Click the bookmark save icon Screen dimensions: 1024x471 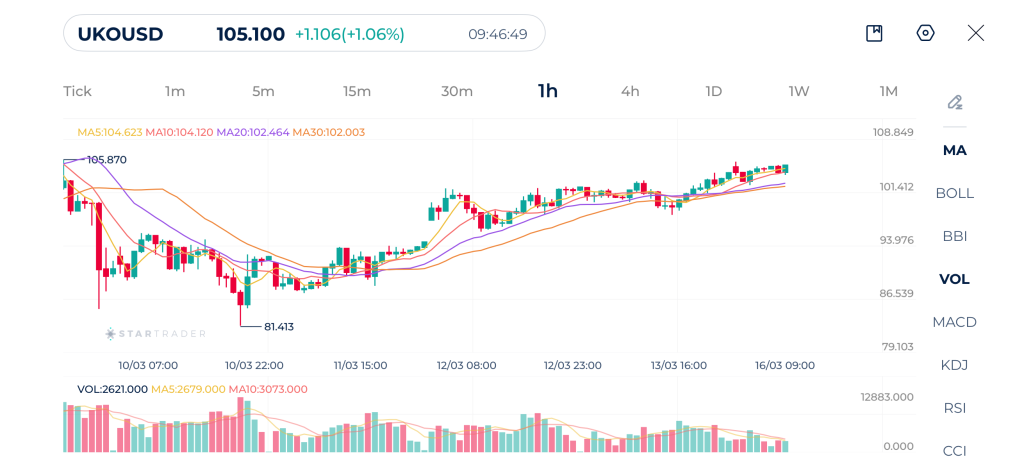(x=874, y=33)
